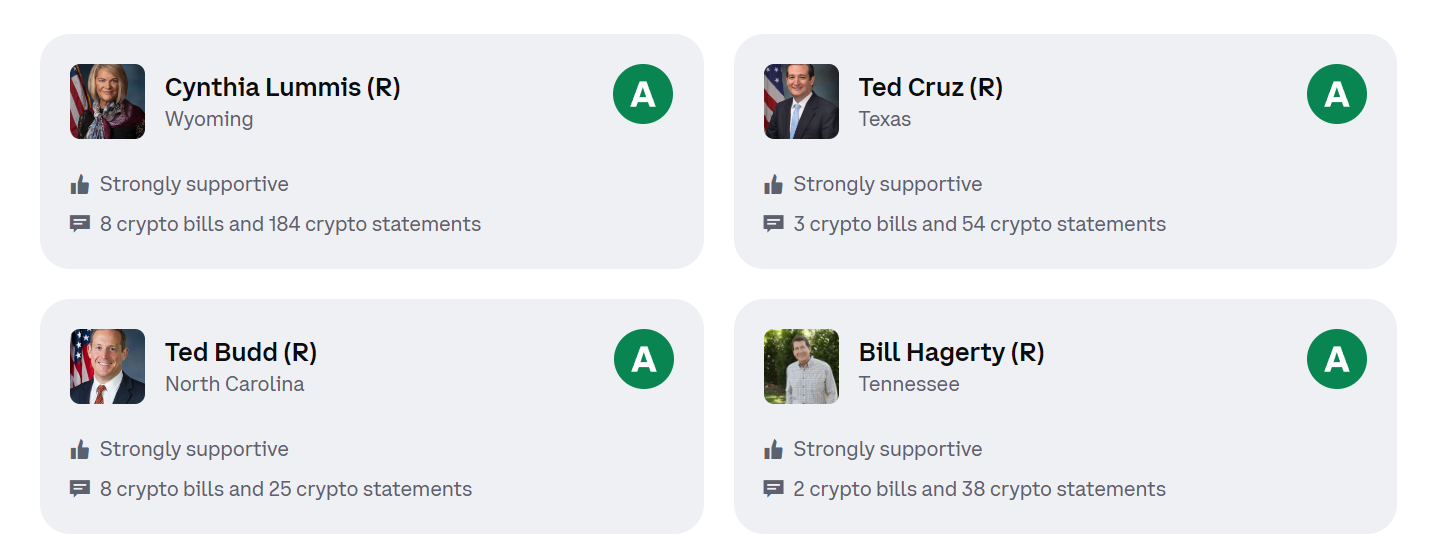The height and width of the screenshot is (553, 1429).
Task: Open Bill Hagerty's profile photo
Action: [x=801, y=366]
